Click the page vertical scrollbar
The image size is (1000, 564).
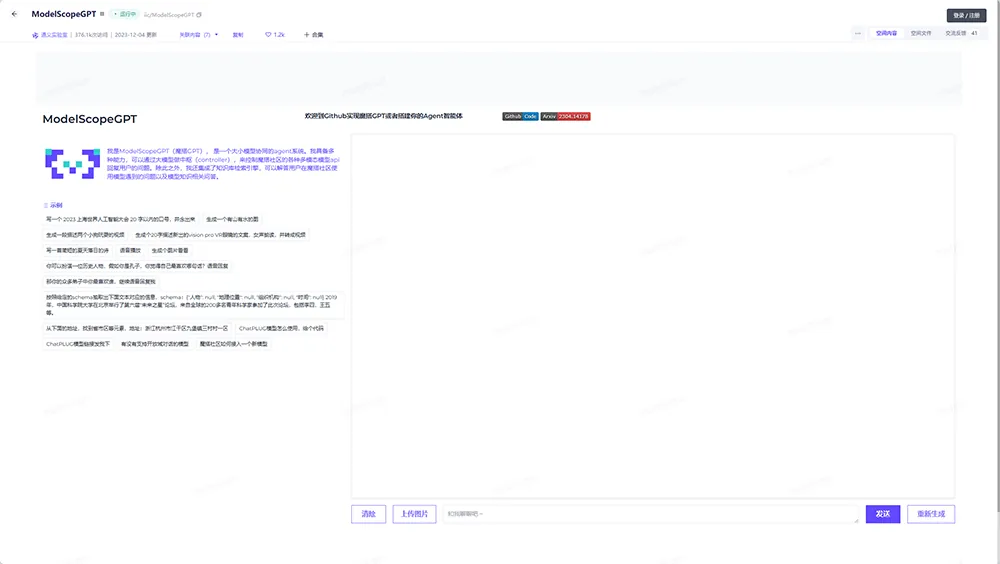click(997, 255)
